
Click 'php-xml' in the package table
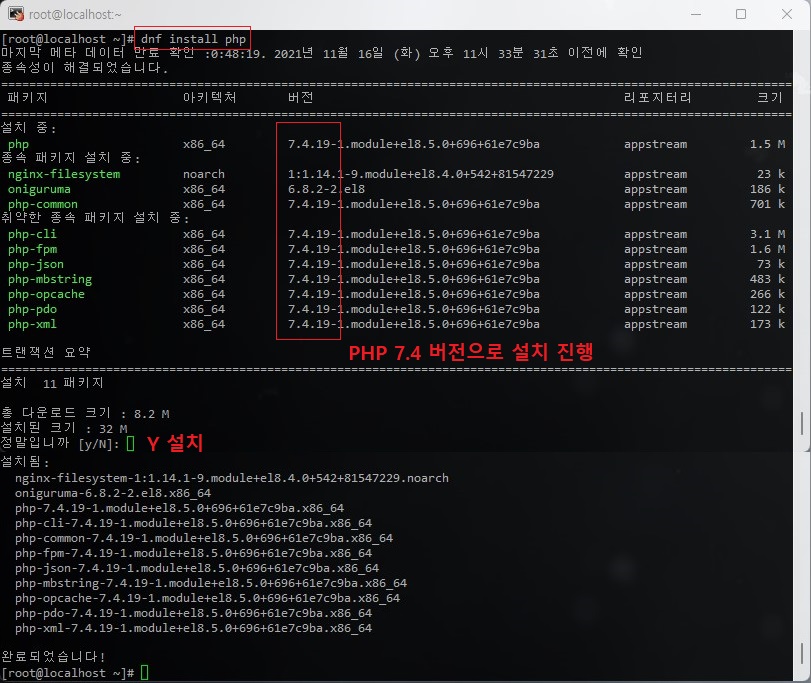pos(32,324)
